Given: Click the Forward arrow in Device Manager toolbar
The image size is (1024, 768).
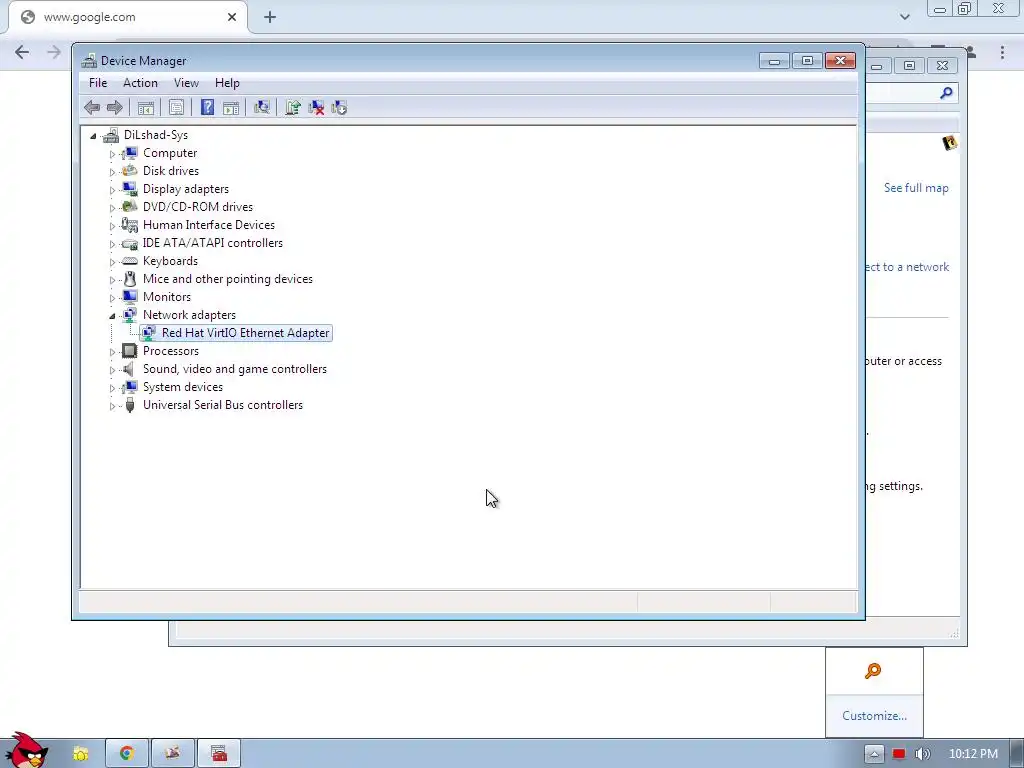Looking at the screenshot, I should click(115, 108).
